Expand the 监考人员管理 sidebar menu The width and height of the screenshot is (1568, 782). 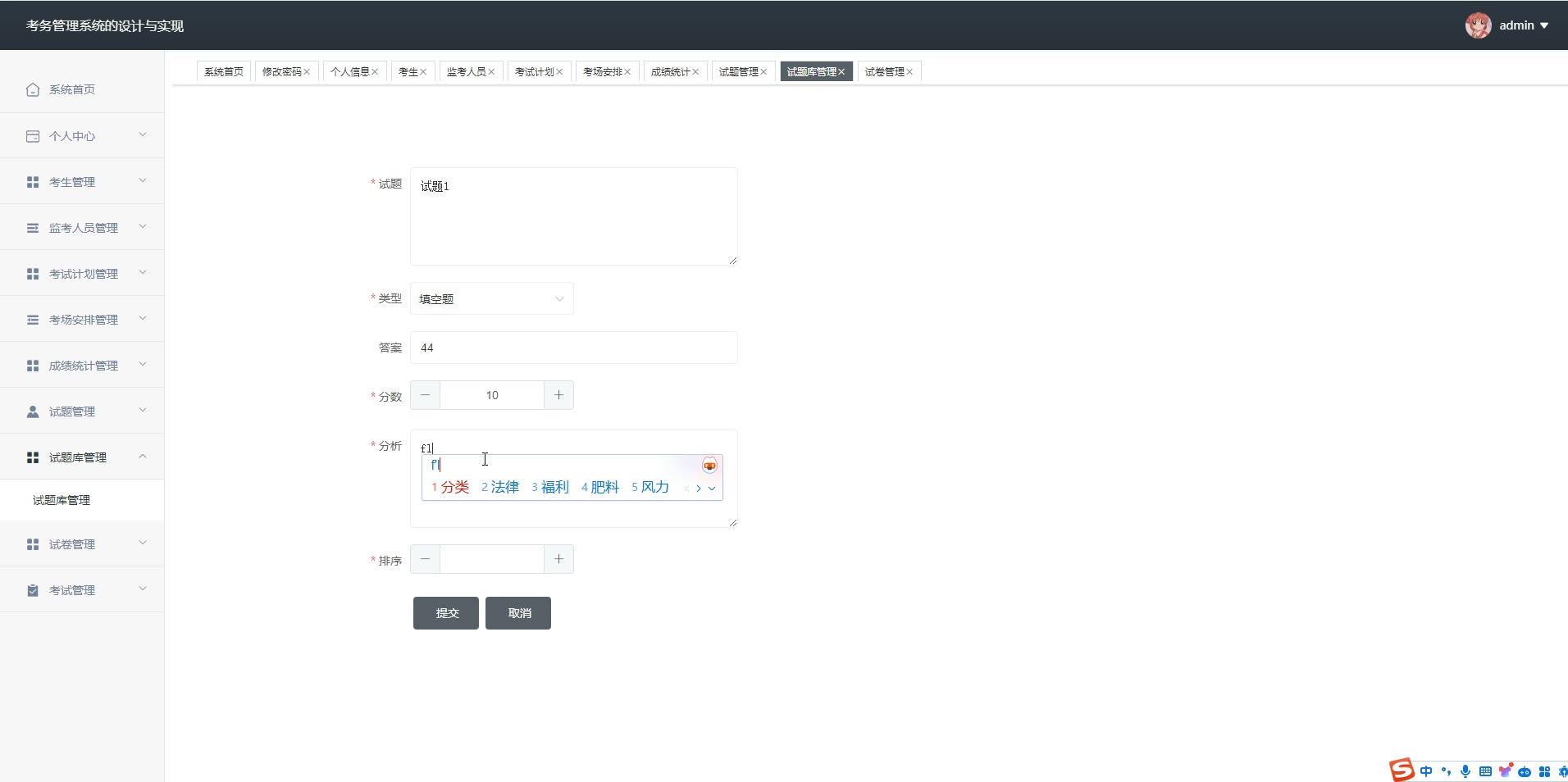point(143,227)
